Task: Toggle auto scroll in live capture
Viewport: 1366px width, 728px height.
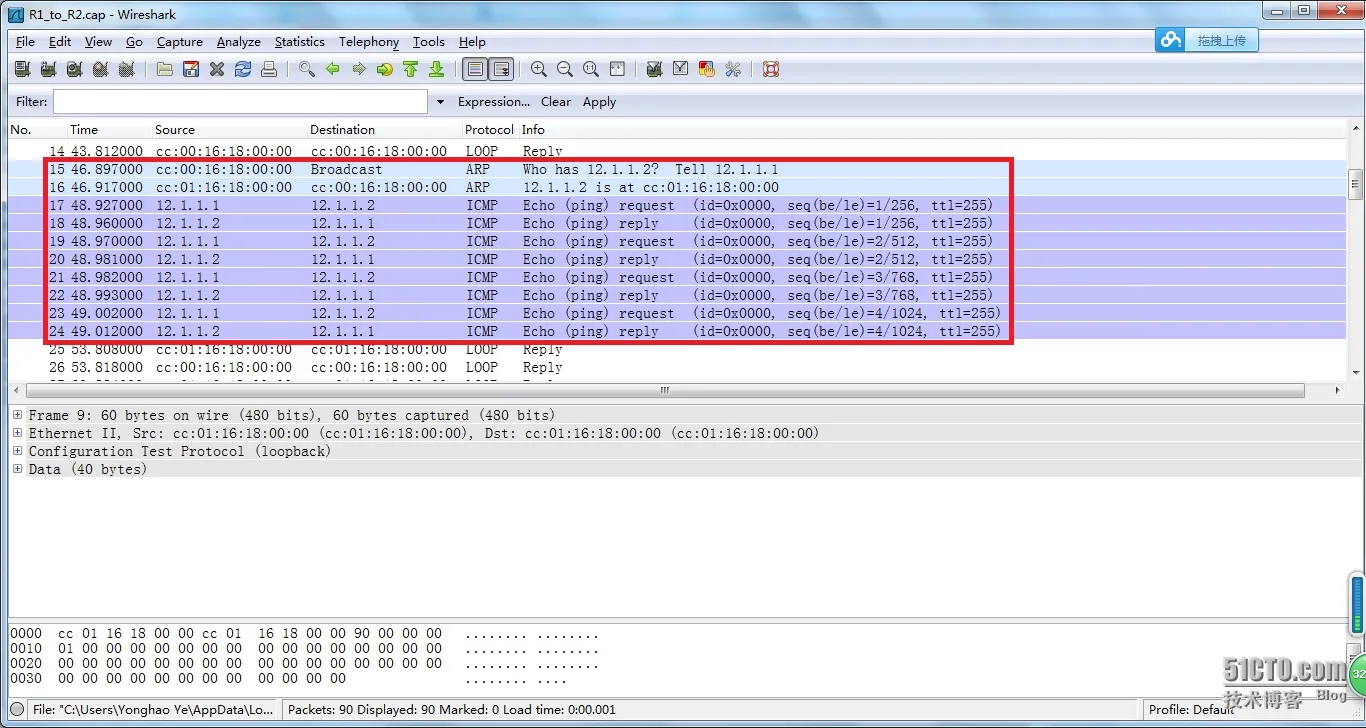Action: pyautogui.click(x=501, y=69)
